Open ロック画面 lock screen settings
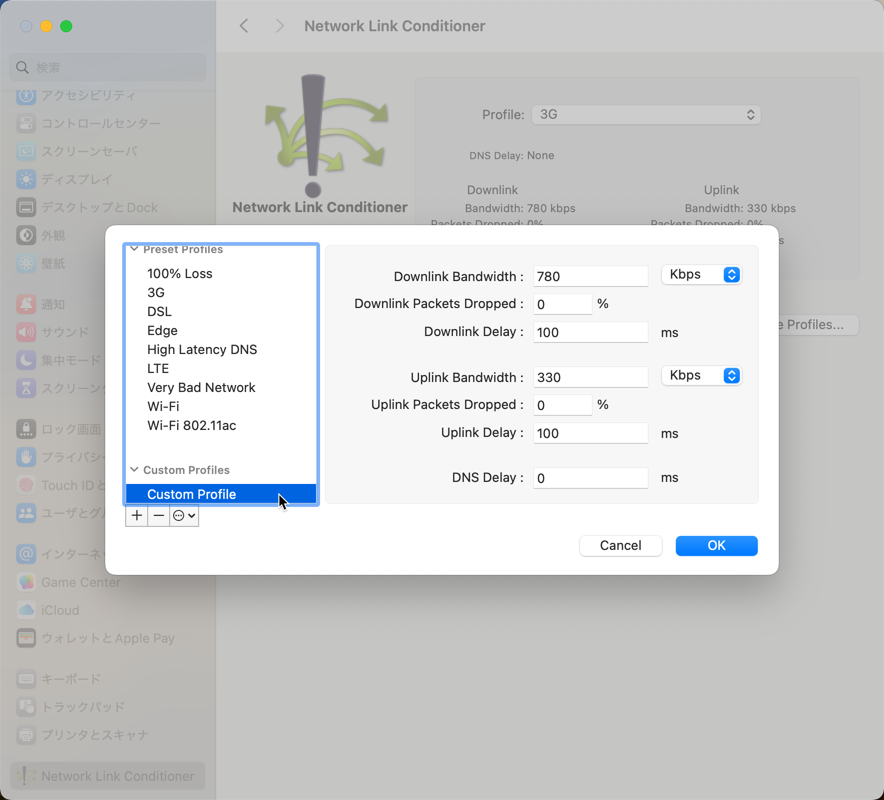 pyautogui.click(x=58, y=429)
